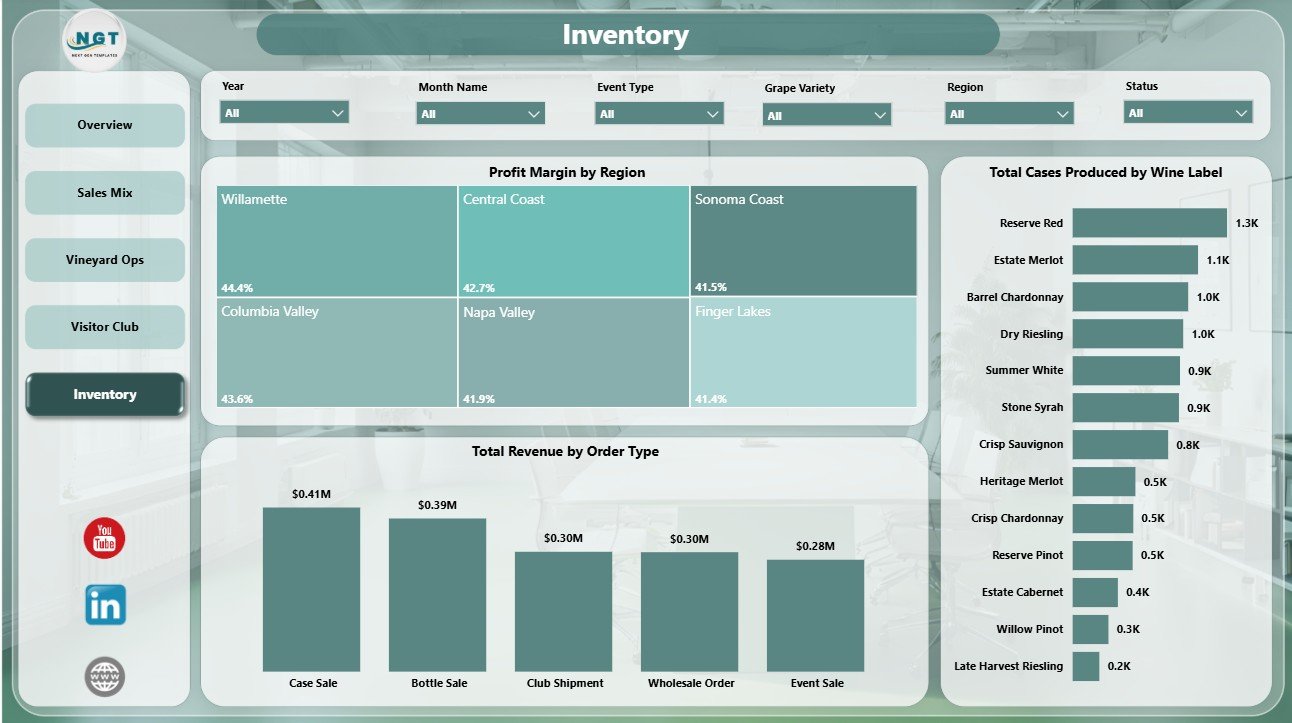Click the 1.1K data label
Image resolution: width=1292 pixels, height=723 pixels.
point(1218,260)
